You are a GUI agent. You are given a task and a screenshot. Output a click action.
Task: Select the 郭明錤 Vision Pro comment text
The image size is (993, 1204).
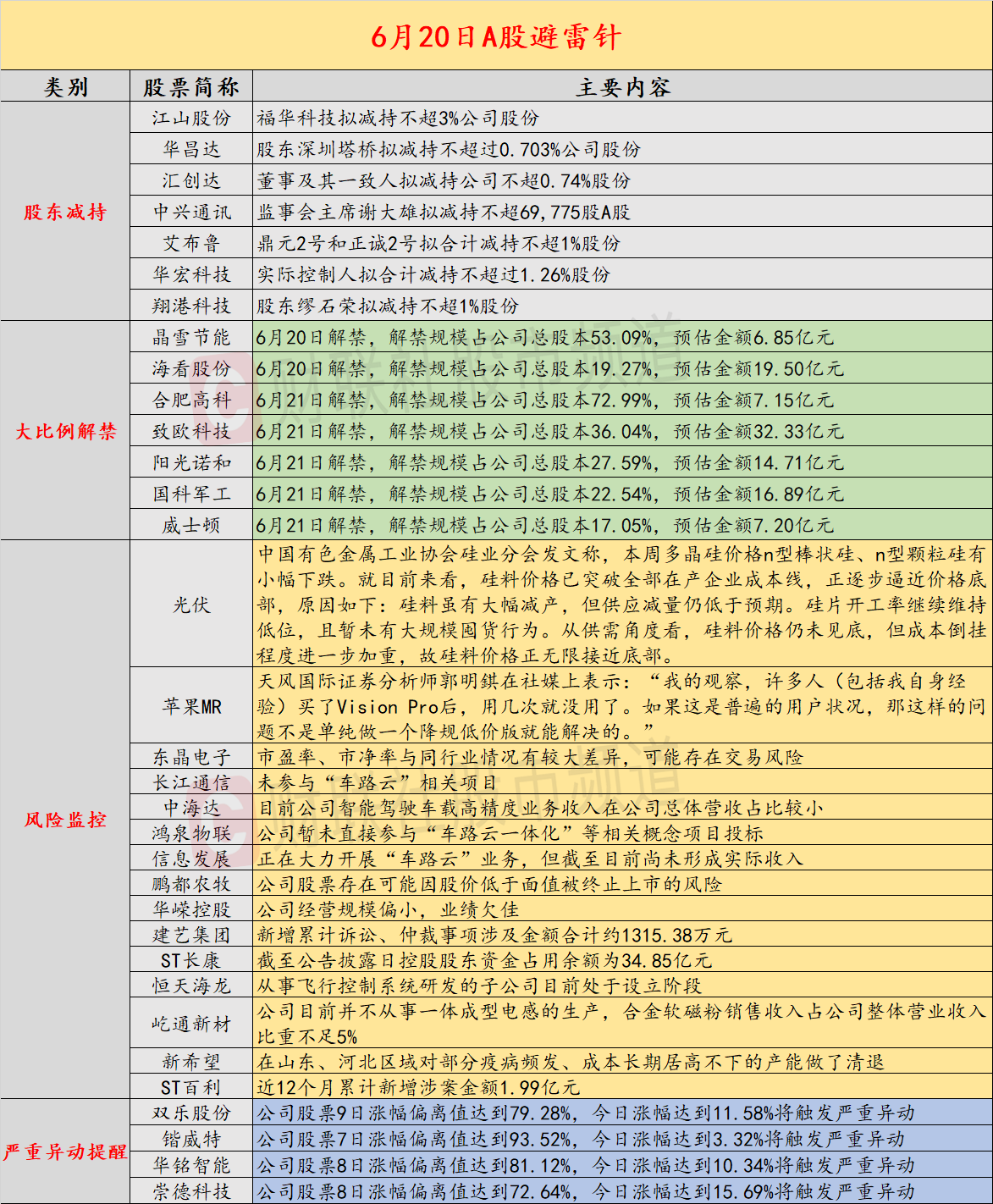pyautogui.click(x=622, y=706)
